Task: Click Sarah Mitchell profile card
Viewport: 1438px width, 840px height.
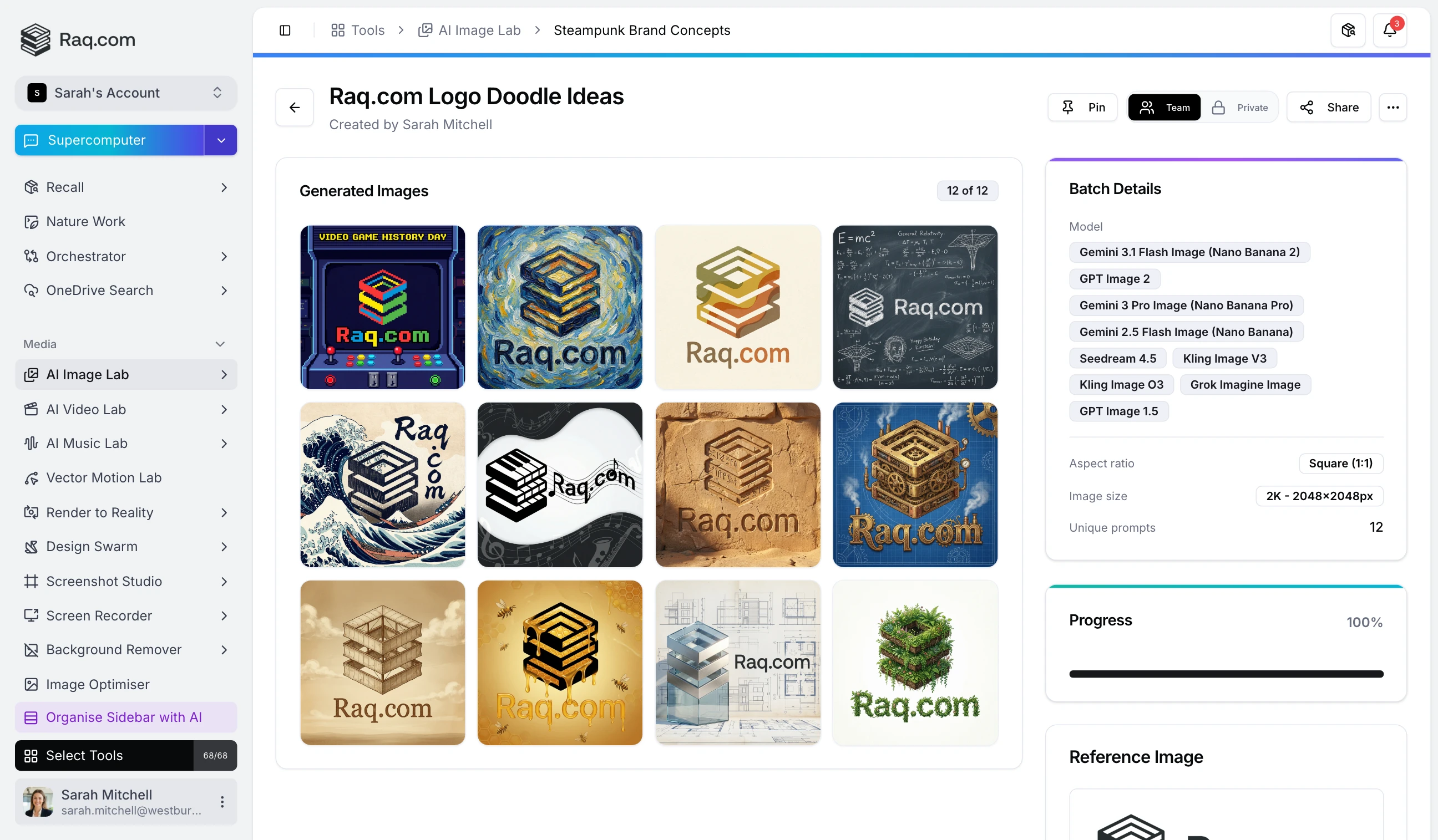Action: tap(125, 802)
